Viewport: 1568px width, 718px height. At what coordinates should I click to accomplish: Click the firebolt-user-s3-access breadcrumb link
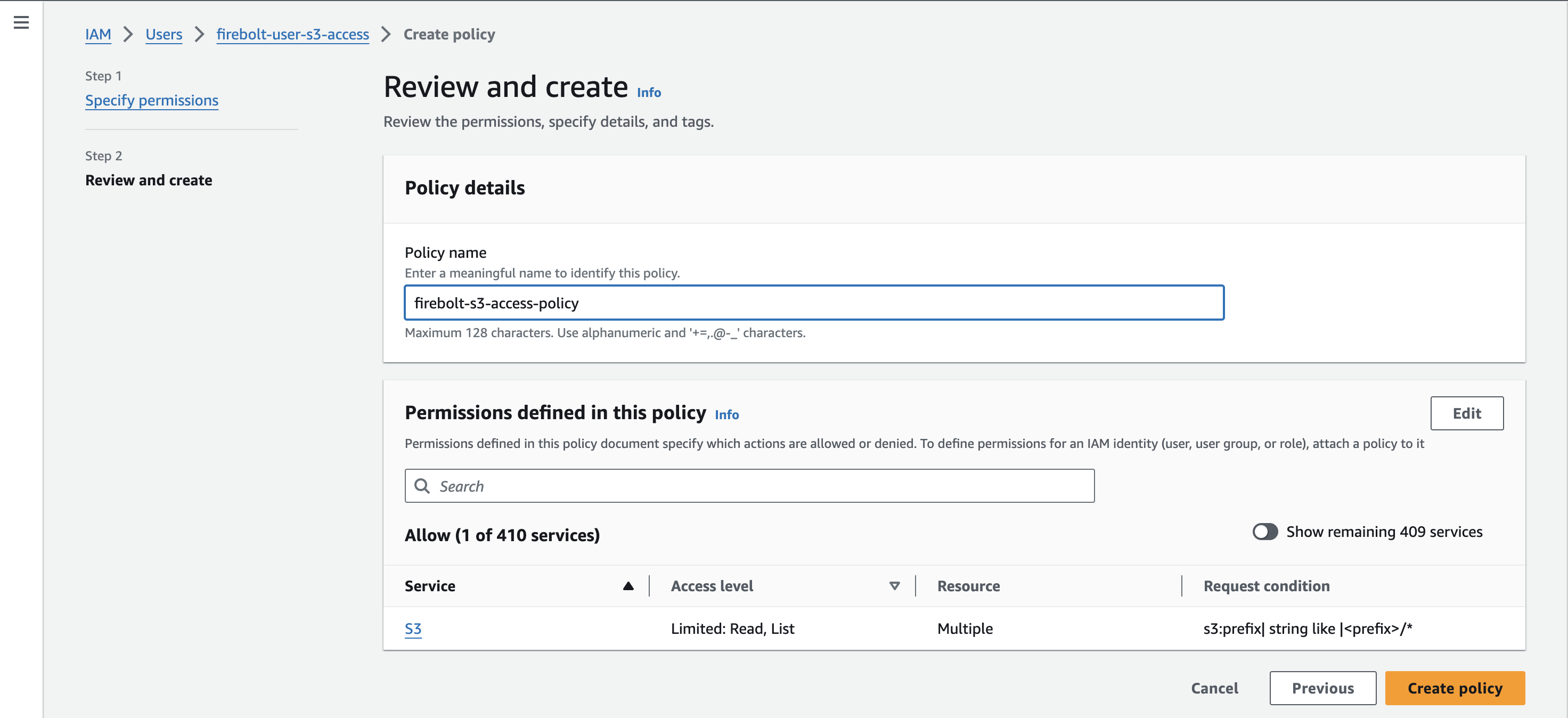click(x=294, y=33)
